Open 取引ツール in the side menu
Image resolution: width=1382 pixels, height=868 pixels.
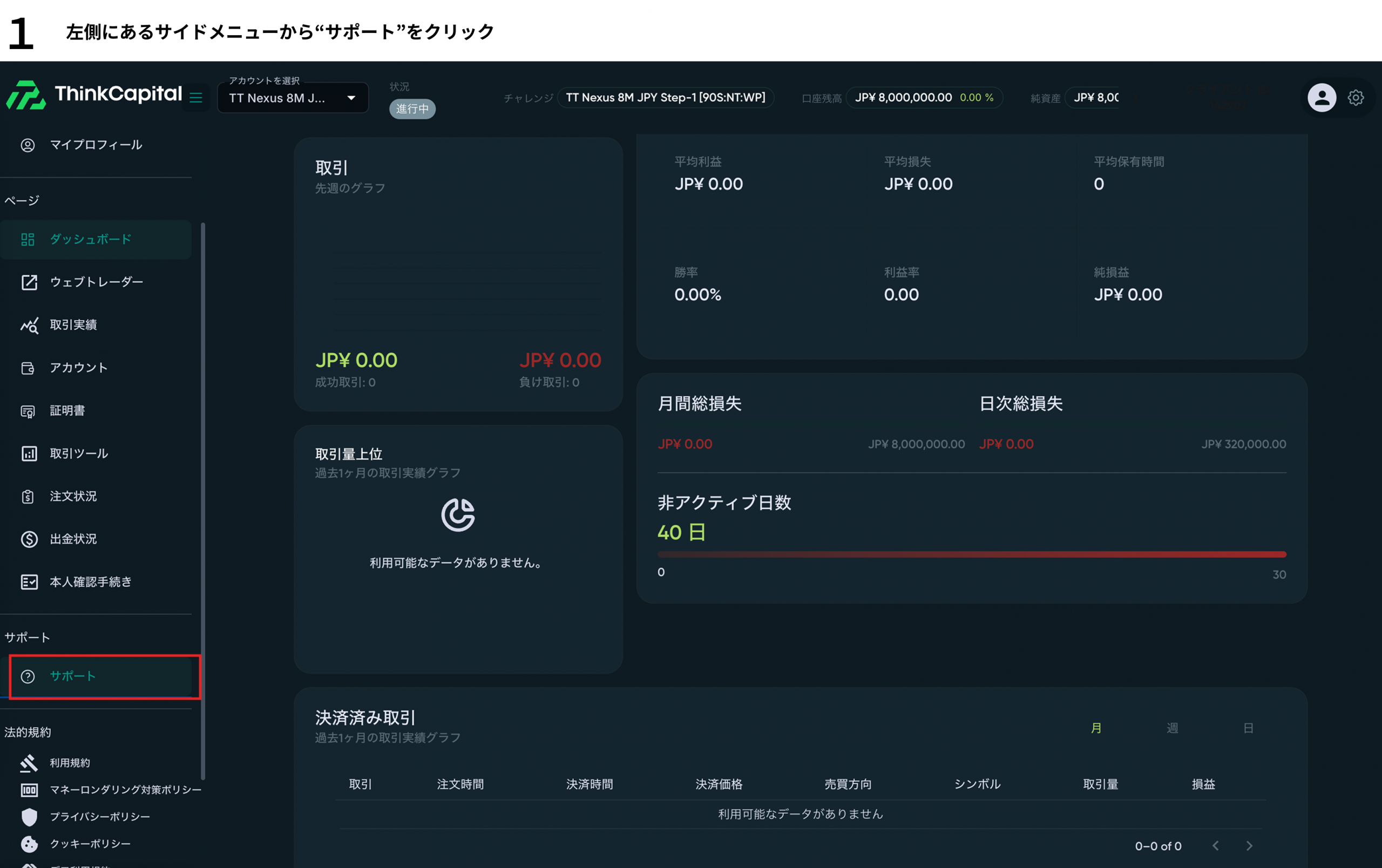(79, 454)
